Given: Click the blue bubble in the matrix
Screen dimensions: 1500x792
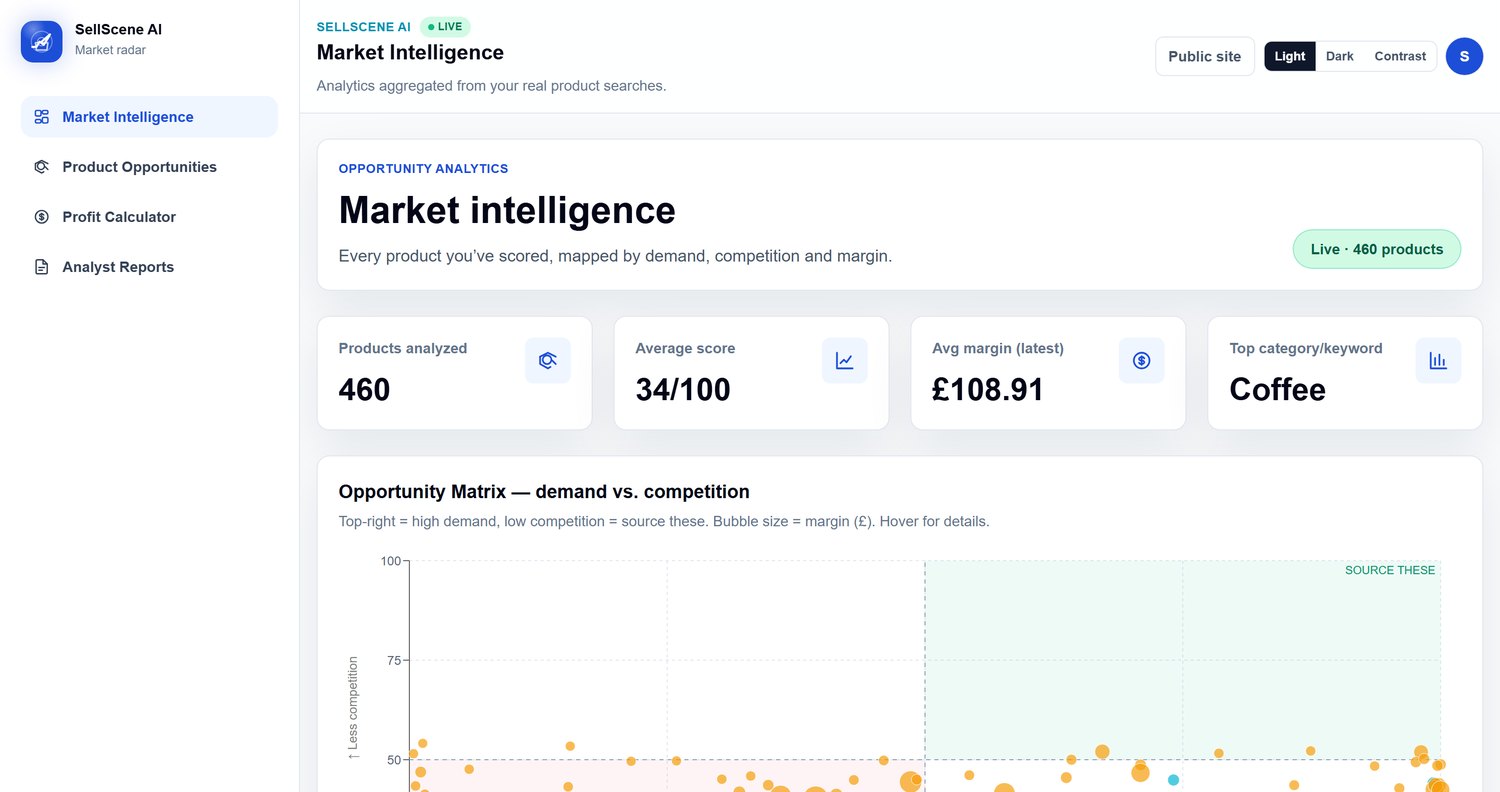Looking at the screenshot, I should pyautogui.click(x=1174, y=779).
